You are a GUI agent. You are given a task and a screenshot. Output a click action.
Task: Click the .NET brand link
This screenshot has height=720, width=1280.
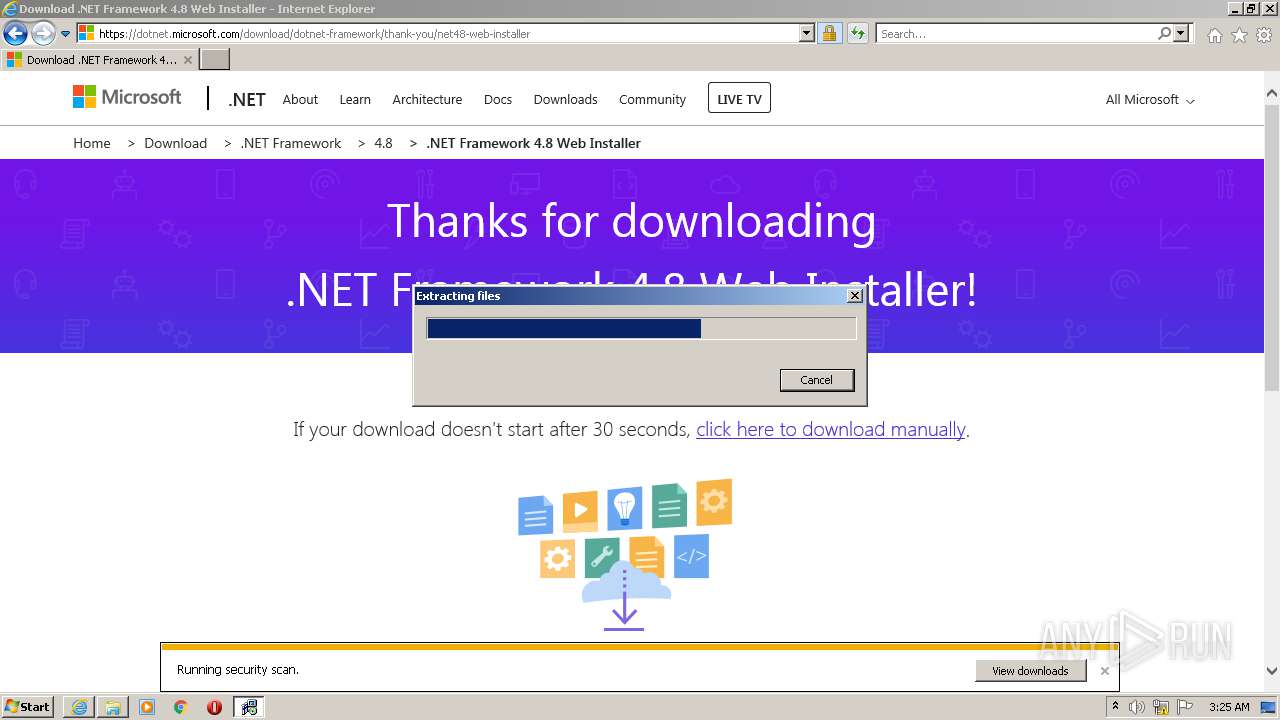tap(247, 99)
